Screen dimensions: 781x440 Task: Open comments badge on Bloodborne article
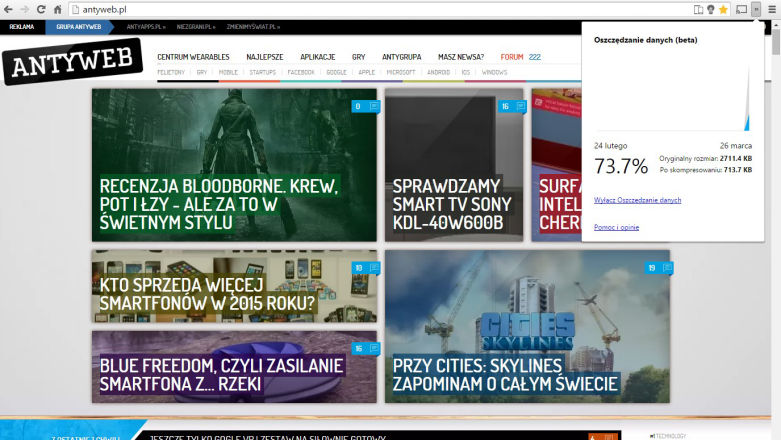point(366,106)
